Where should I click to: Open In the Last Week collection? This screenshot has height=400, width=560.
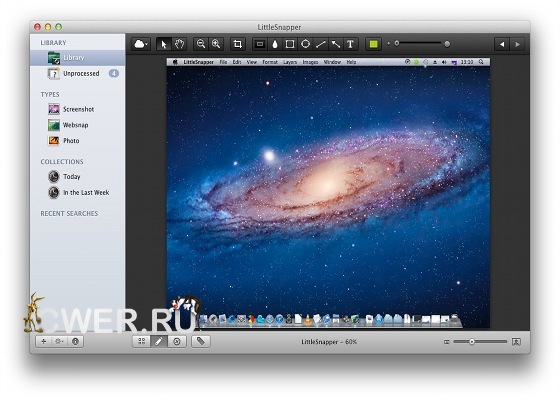tap(78, 192)
